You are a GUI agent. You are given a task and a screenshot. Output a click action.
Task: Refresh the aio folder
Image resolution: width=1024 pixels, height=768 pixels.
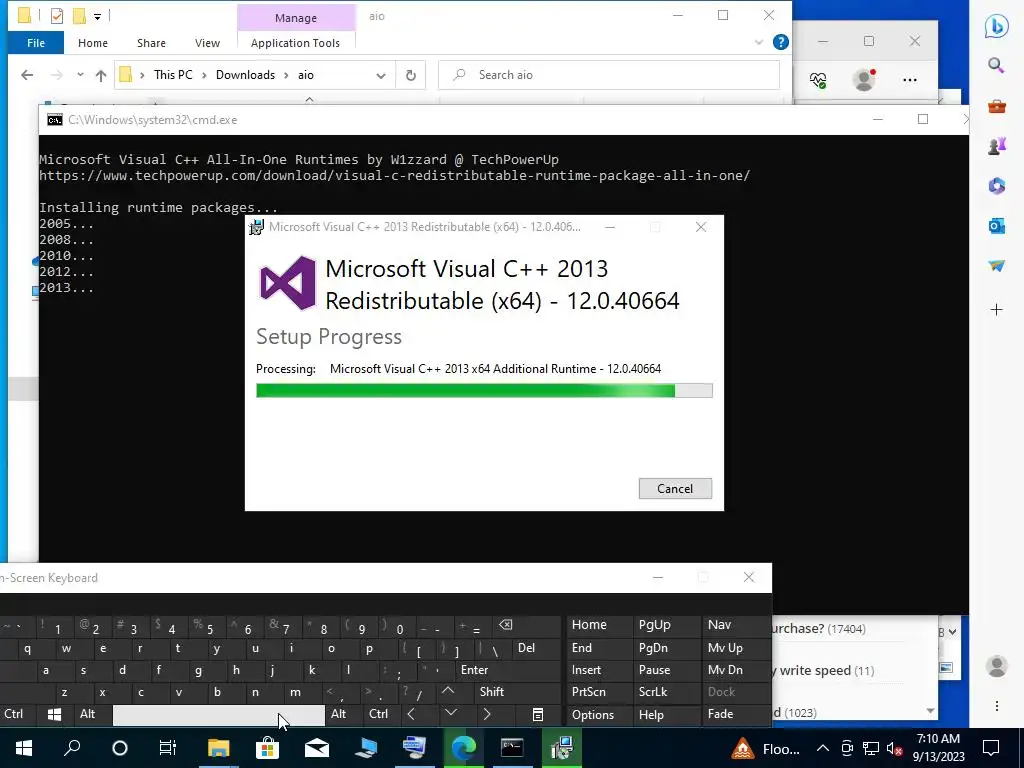pos(411,75)
